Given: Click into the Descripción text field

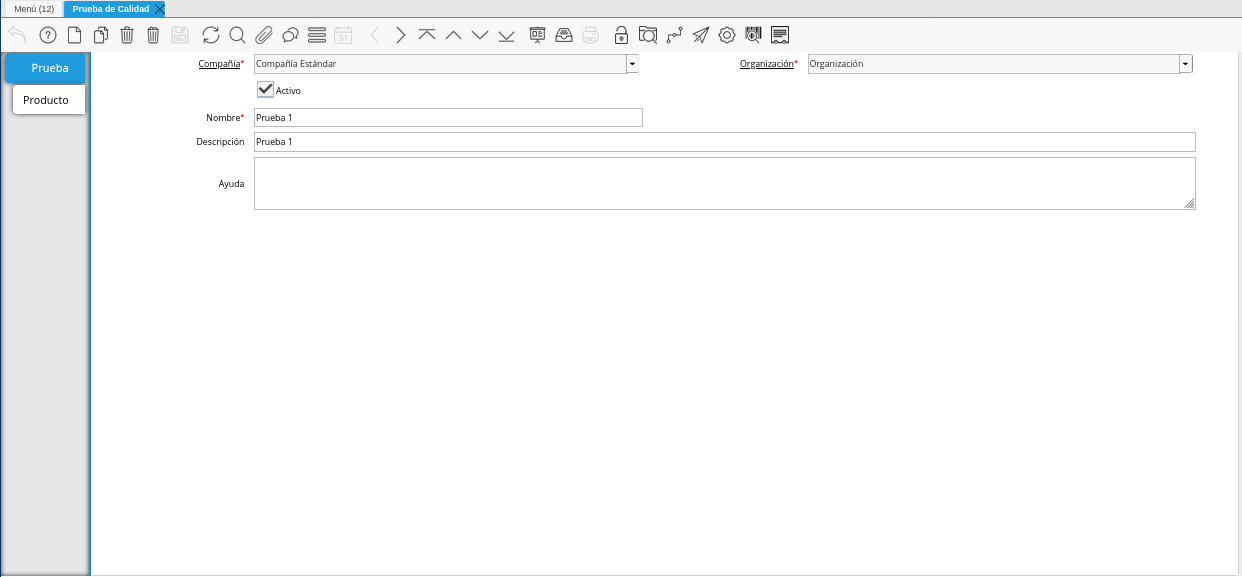Looking at the screenshot, I should click(x=725, y=142).
